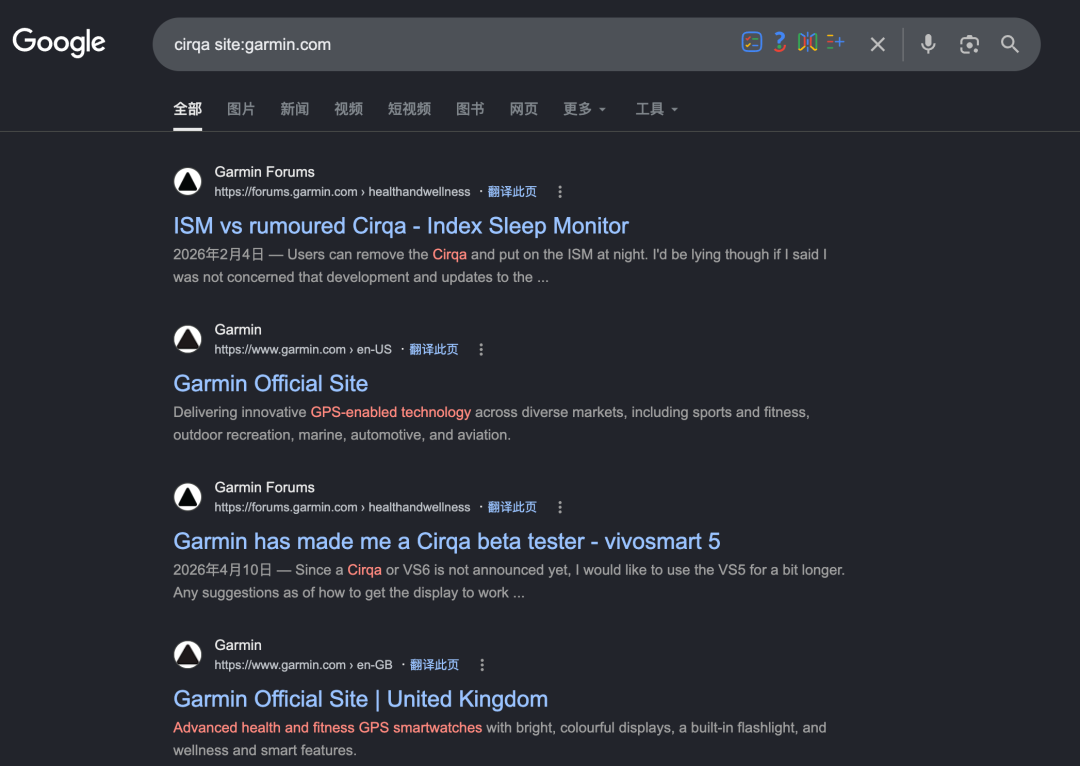Click the 'Garmin' name above the en-GB result

238,645
